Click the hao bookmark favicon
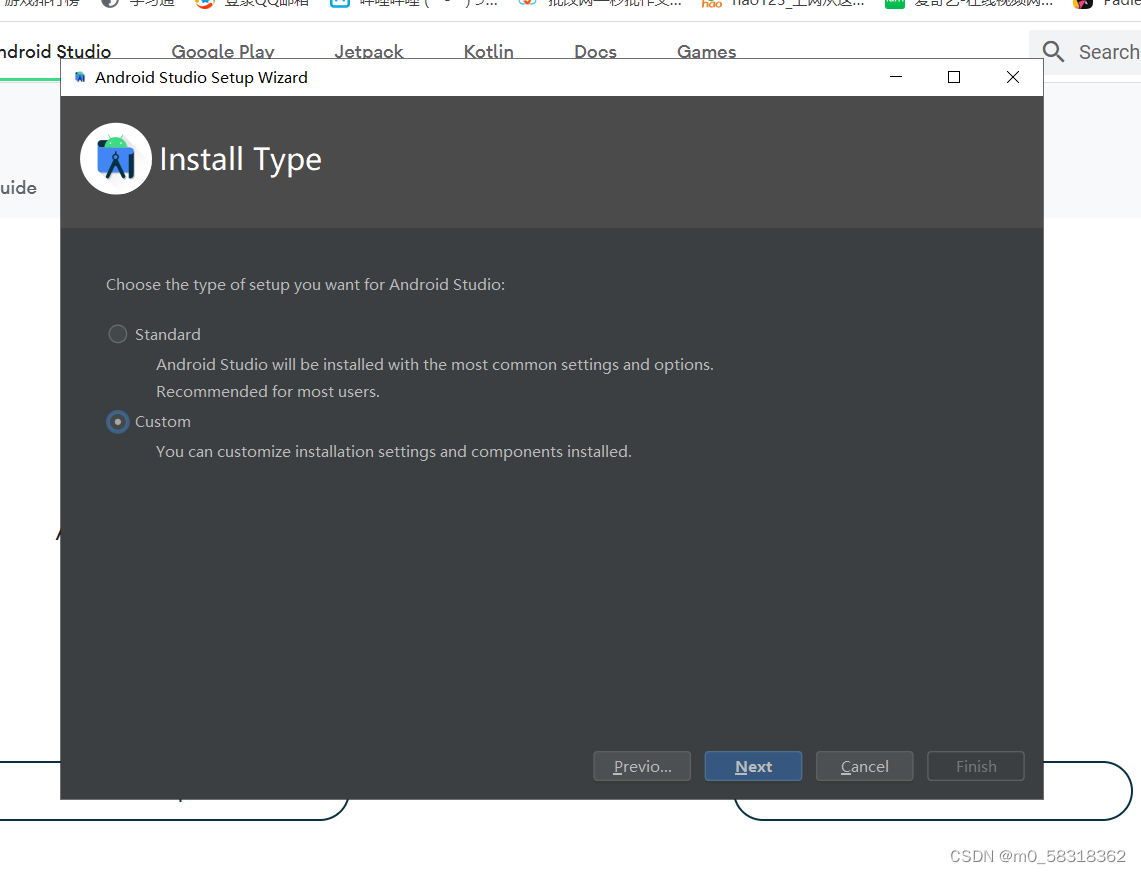Viewport: 1141px width, 874px height. (x=711, y=4)
